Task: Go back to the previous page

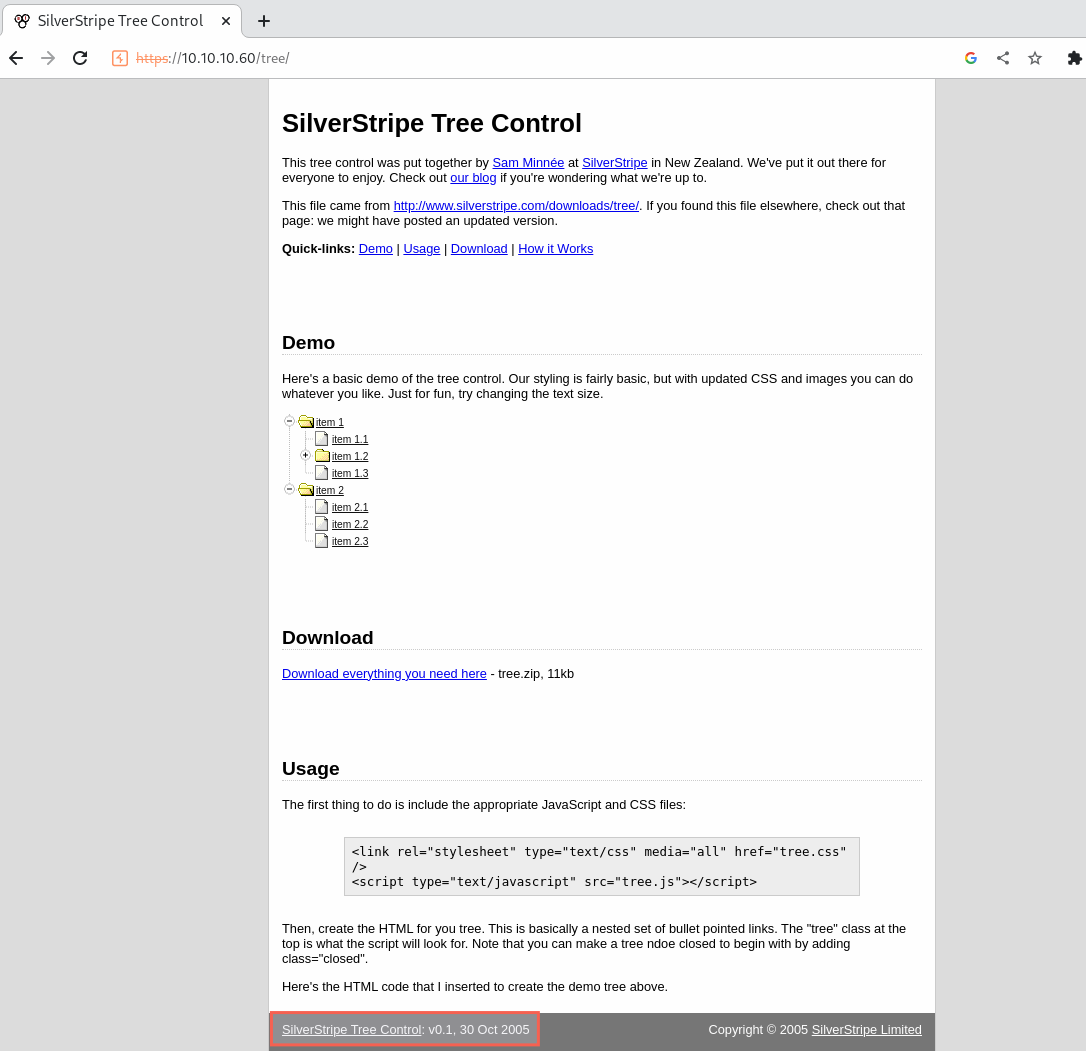Action: point(16,58)
